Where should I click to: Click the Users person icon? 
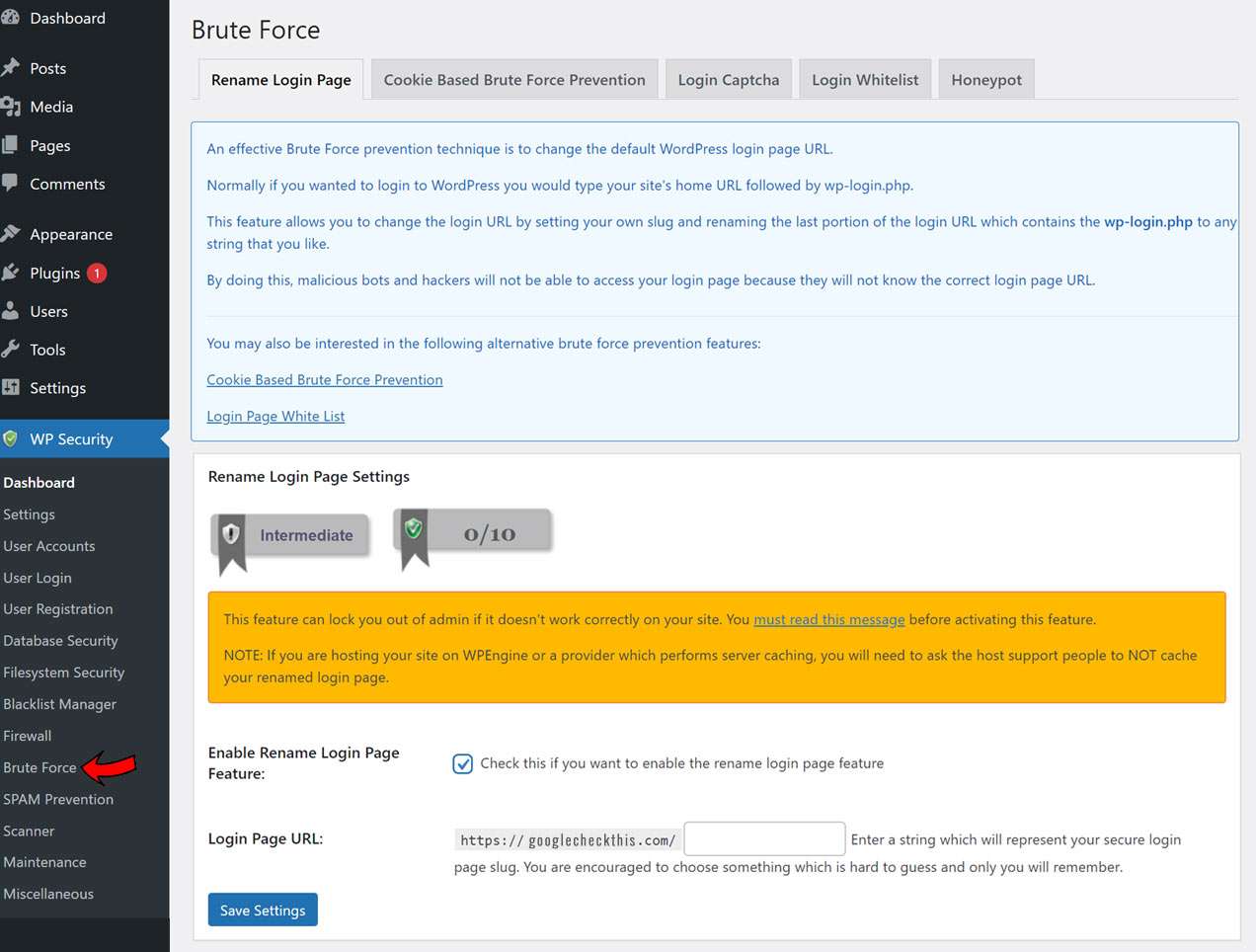point(10,311)
